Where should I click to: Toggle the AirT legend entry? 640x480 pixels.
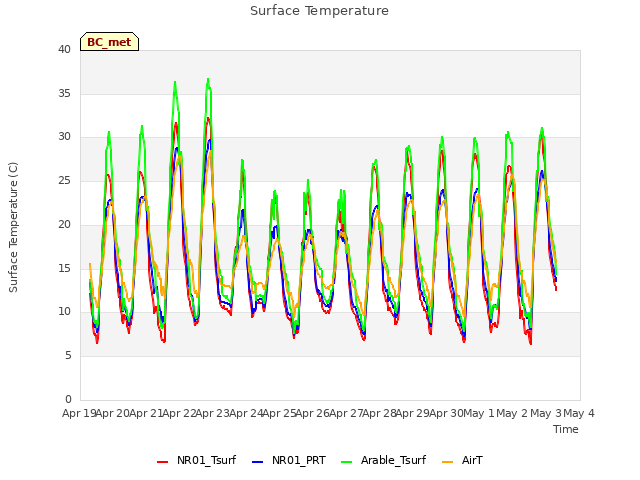pos(462,460)
